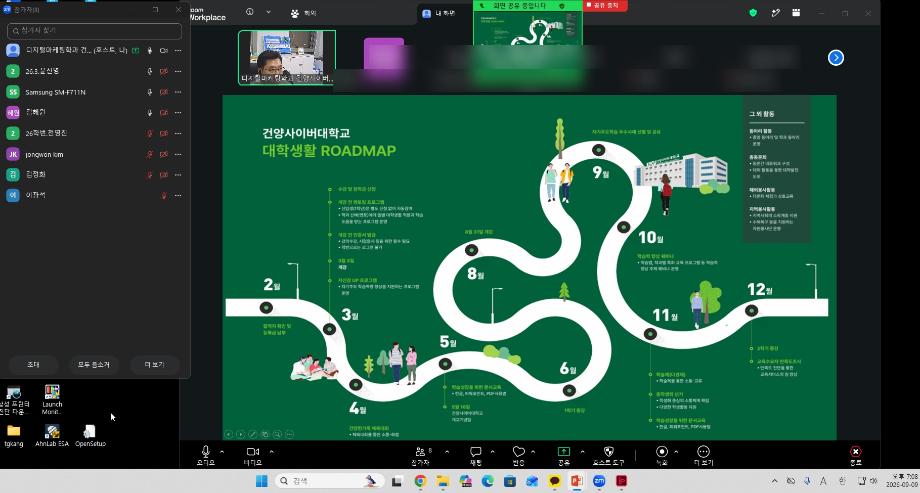920x493 pixels.
Task: Show hidden system tray icons chevron
Action: [774, 481]
